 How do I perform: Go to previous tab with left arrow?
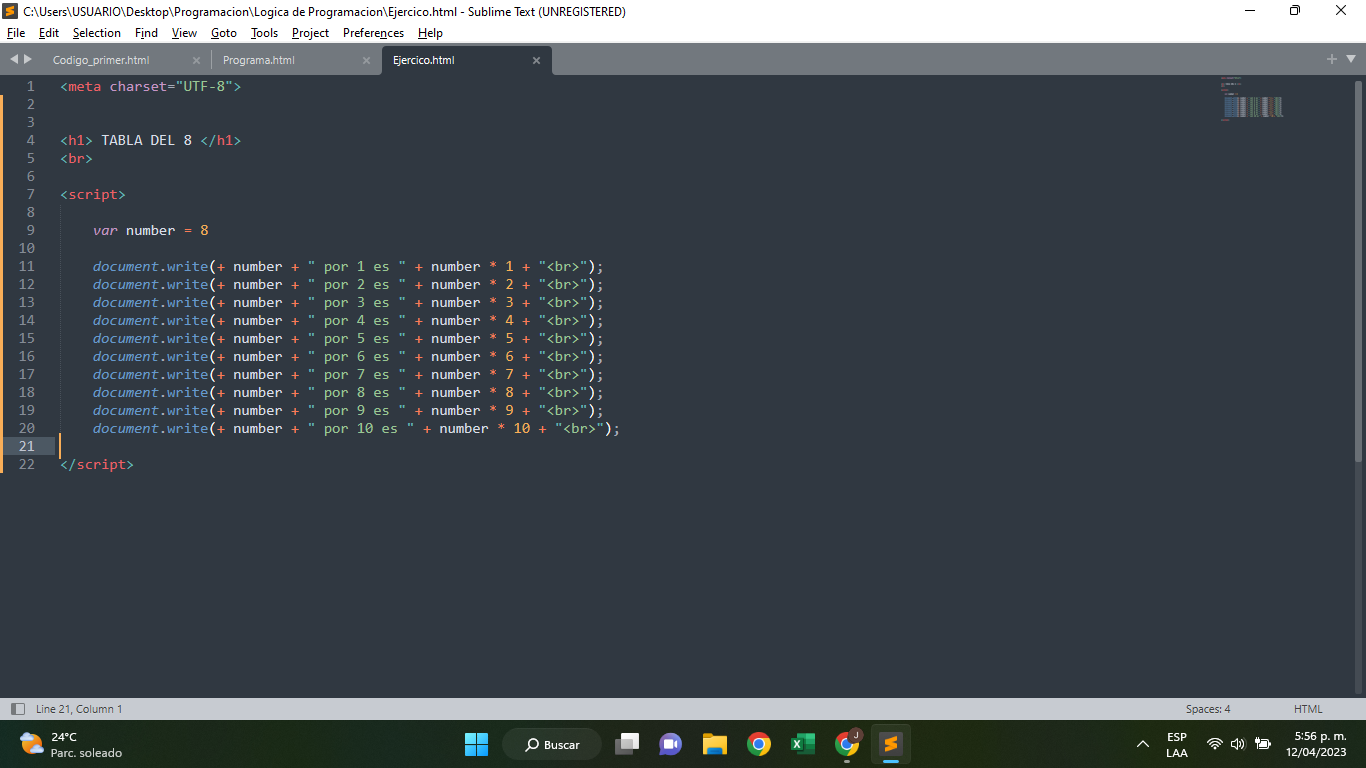click(x=14, y=60)
